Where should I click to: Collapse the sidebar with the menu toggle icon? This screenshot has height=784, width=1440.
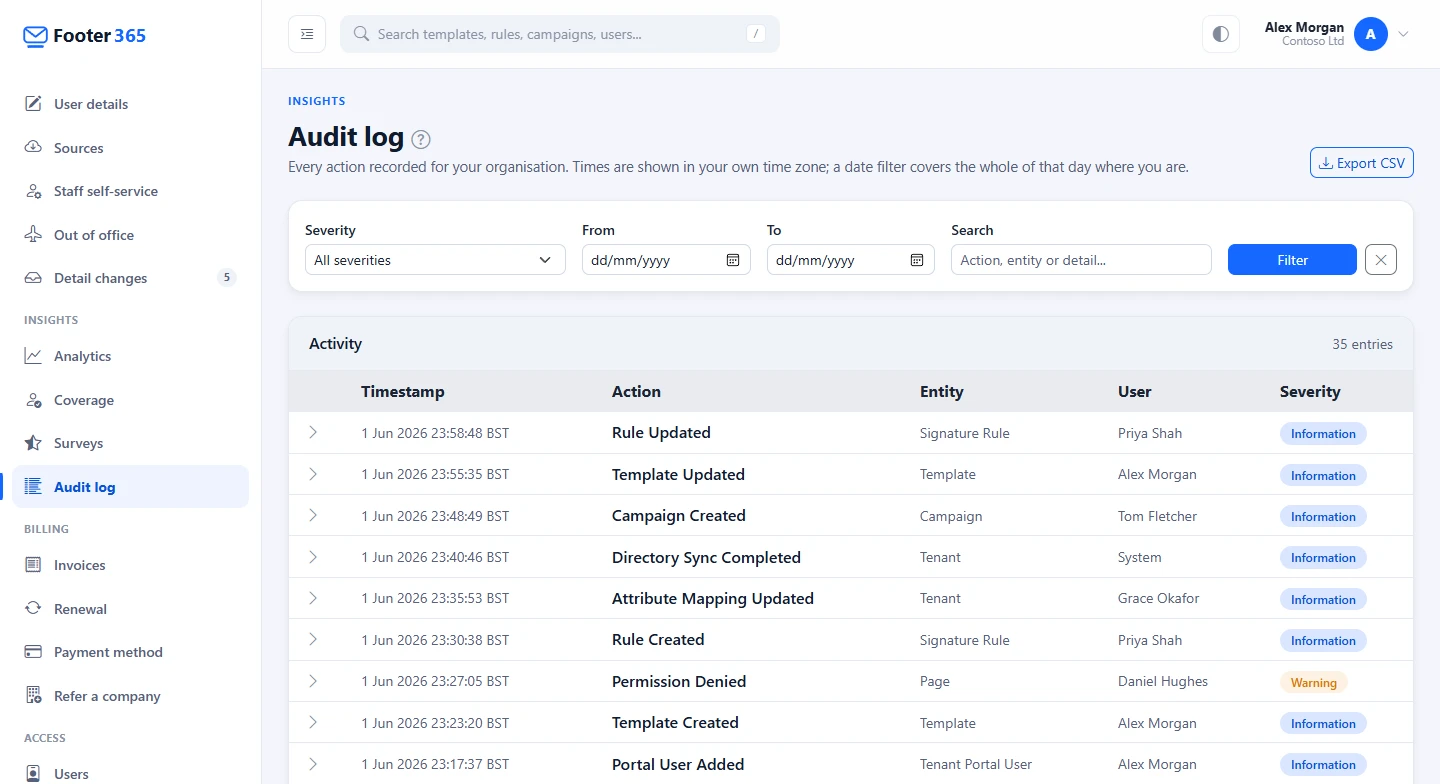click(x=307, y=34)
